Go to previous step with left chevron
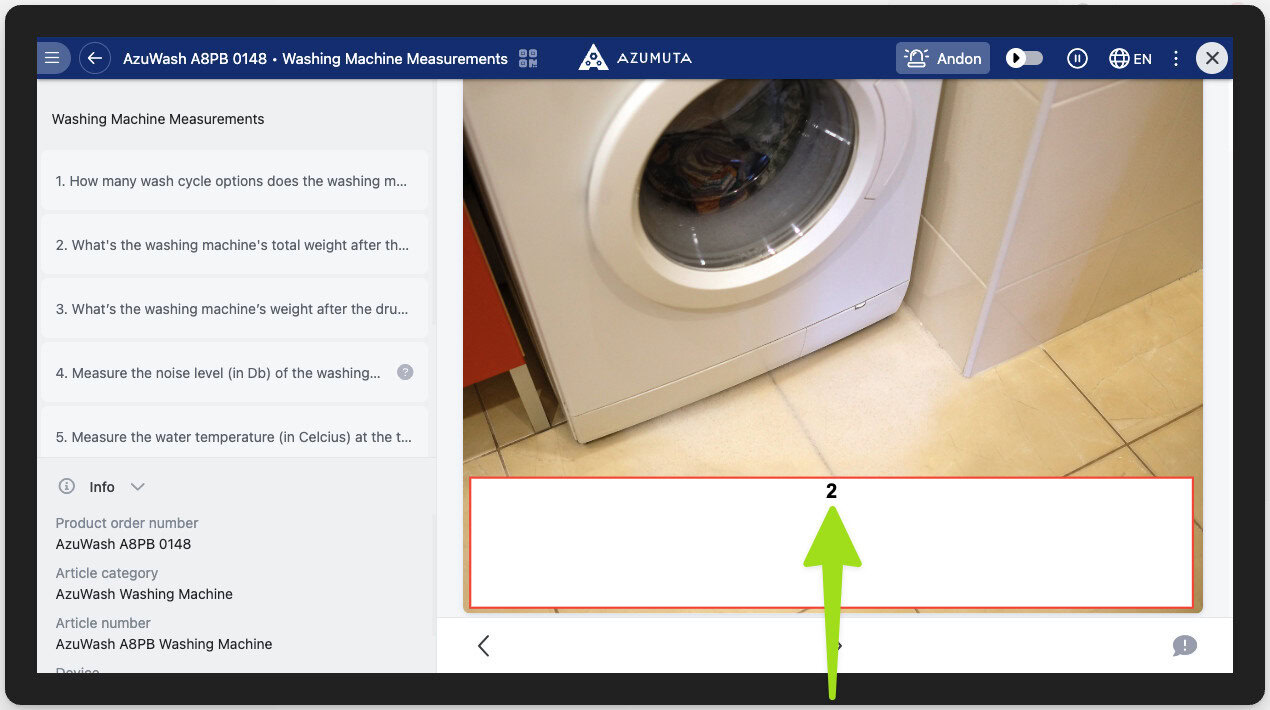1270x710 pixels. [x=483, y=646]
